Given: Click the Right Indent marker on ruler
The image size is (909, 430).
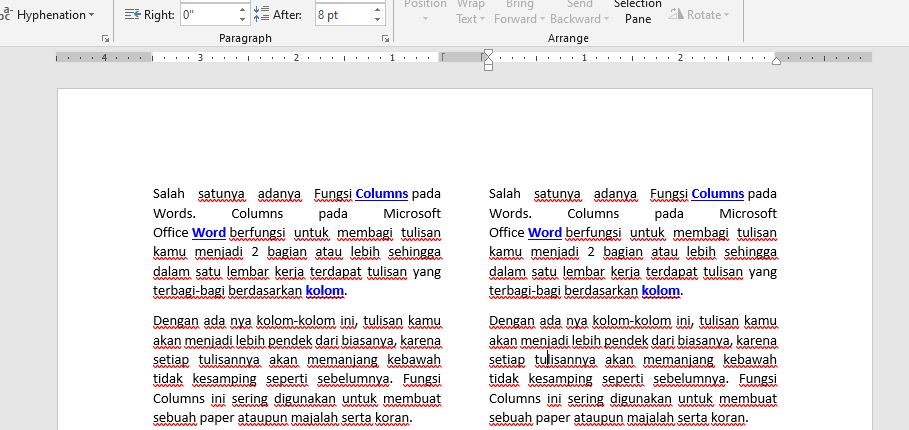Looking at the screenshot, I should coord(776,61).
